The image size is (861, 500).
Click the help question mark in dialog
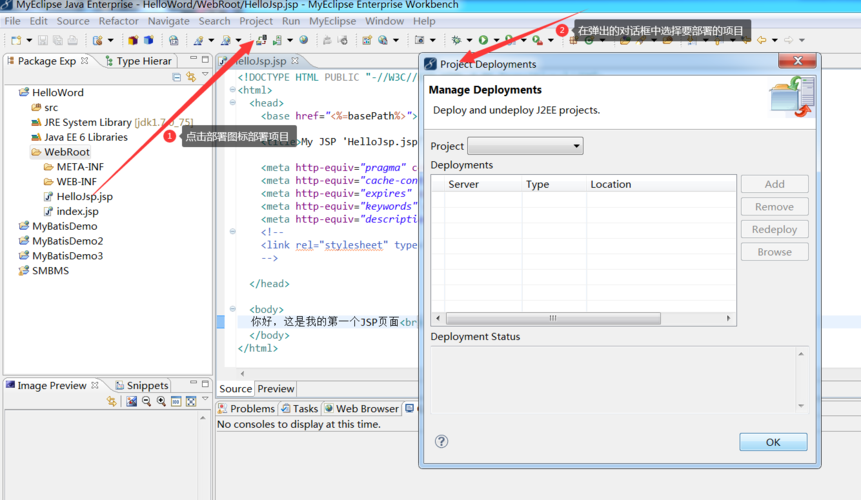441,441
